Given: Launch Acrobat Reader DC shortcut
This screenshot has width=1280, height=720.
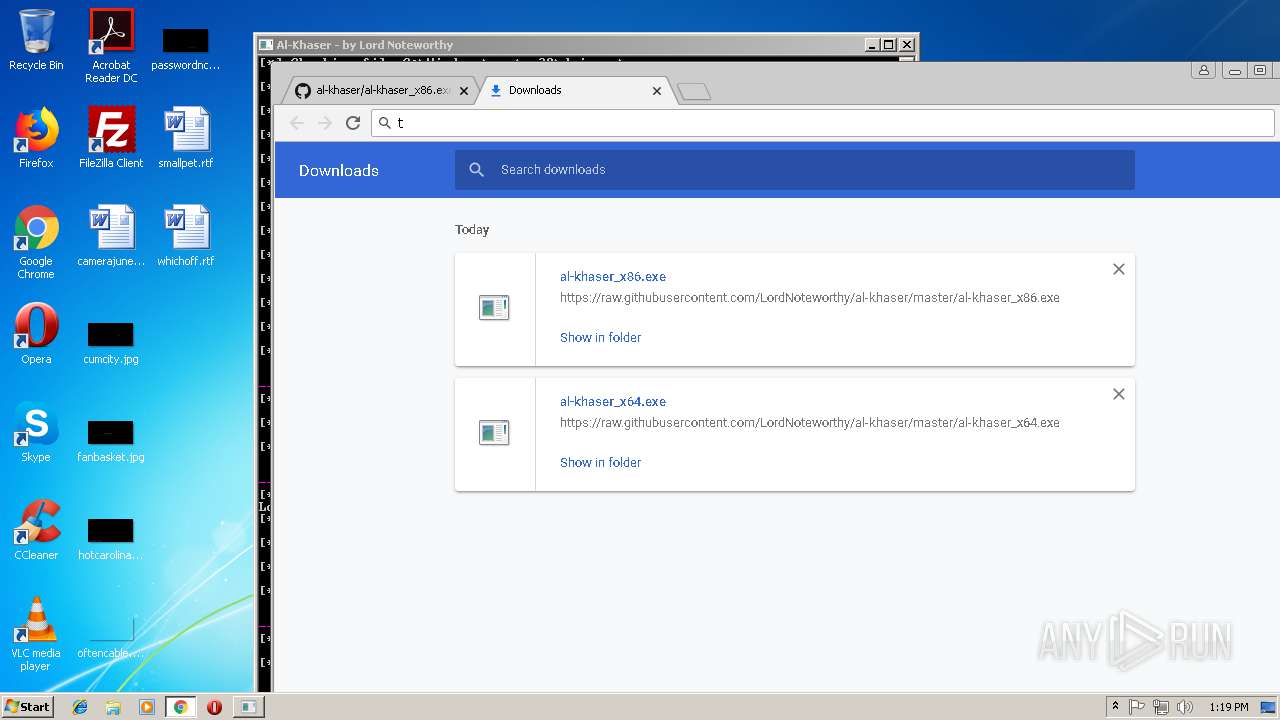Looking at the screenshot, I should tap(111, 45).
